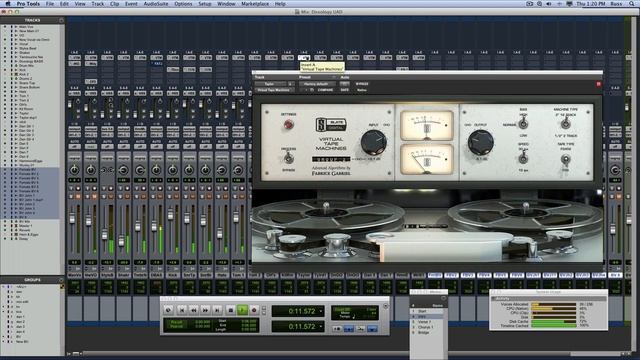The width and height of the screenshot is (640, 360).
Task: Select Snare Top in the Tracks list
Action: pyautogui.click(x=27, y=83)
